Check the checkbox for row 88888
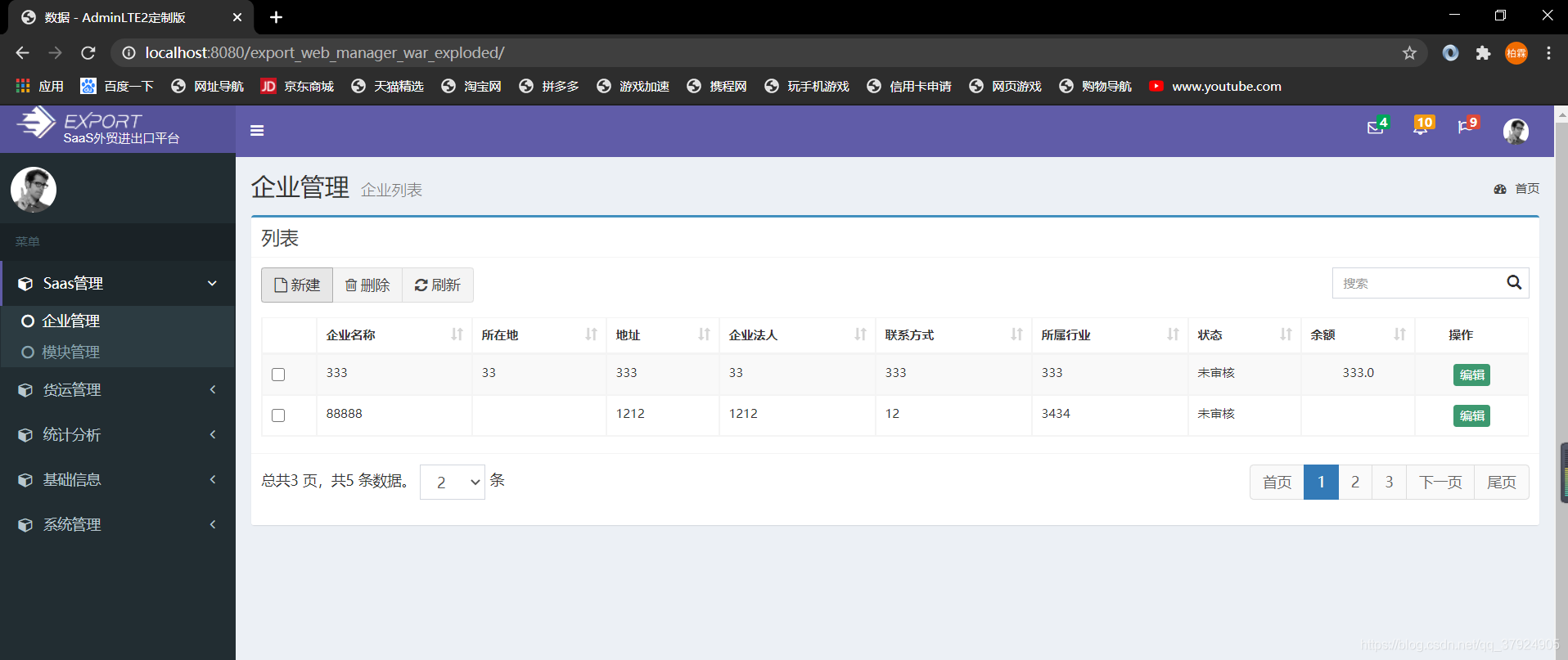This screenshot has height=660, width=1568. (x=278, y=415)
